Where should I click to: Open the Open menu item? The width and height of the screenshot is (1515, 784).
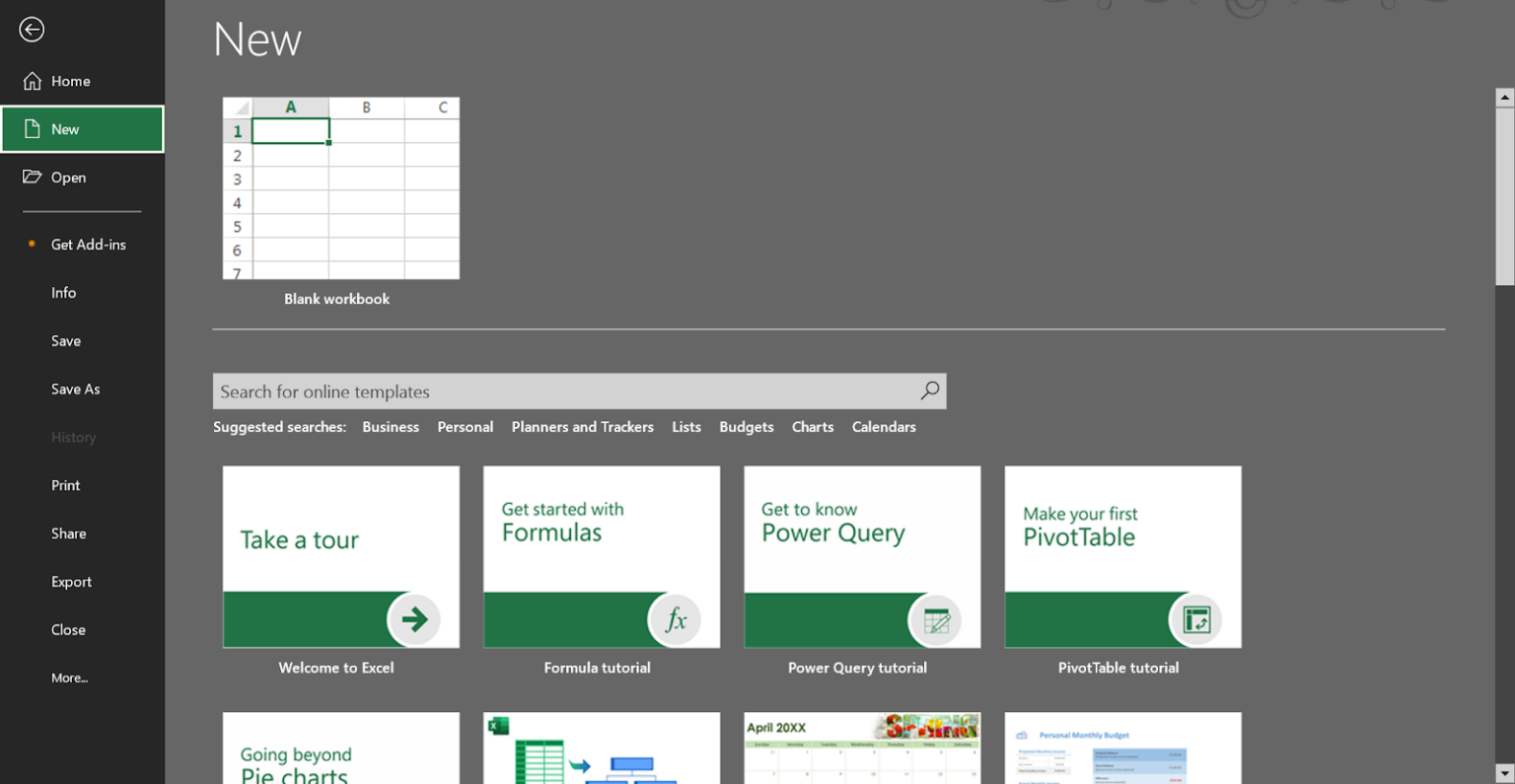83,178
